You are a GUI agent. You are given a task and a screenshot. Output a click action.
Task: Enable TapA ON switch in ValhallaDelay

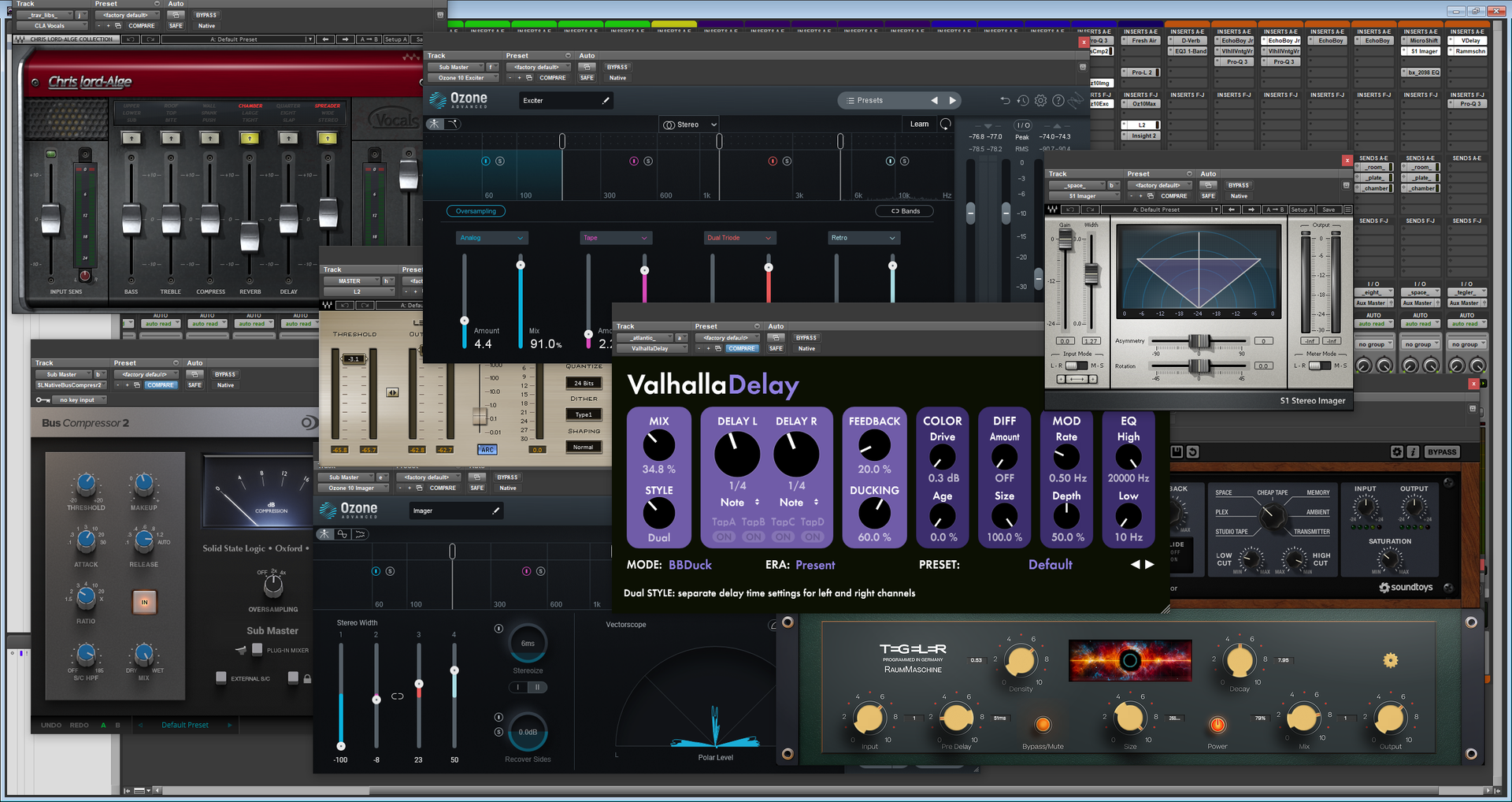tap(724, 537)
